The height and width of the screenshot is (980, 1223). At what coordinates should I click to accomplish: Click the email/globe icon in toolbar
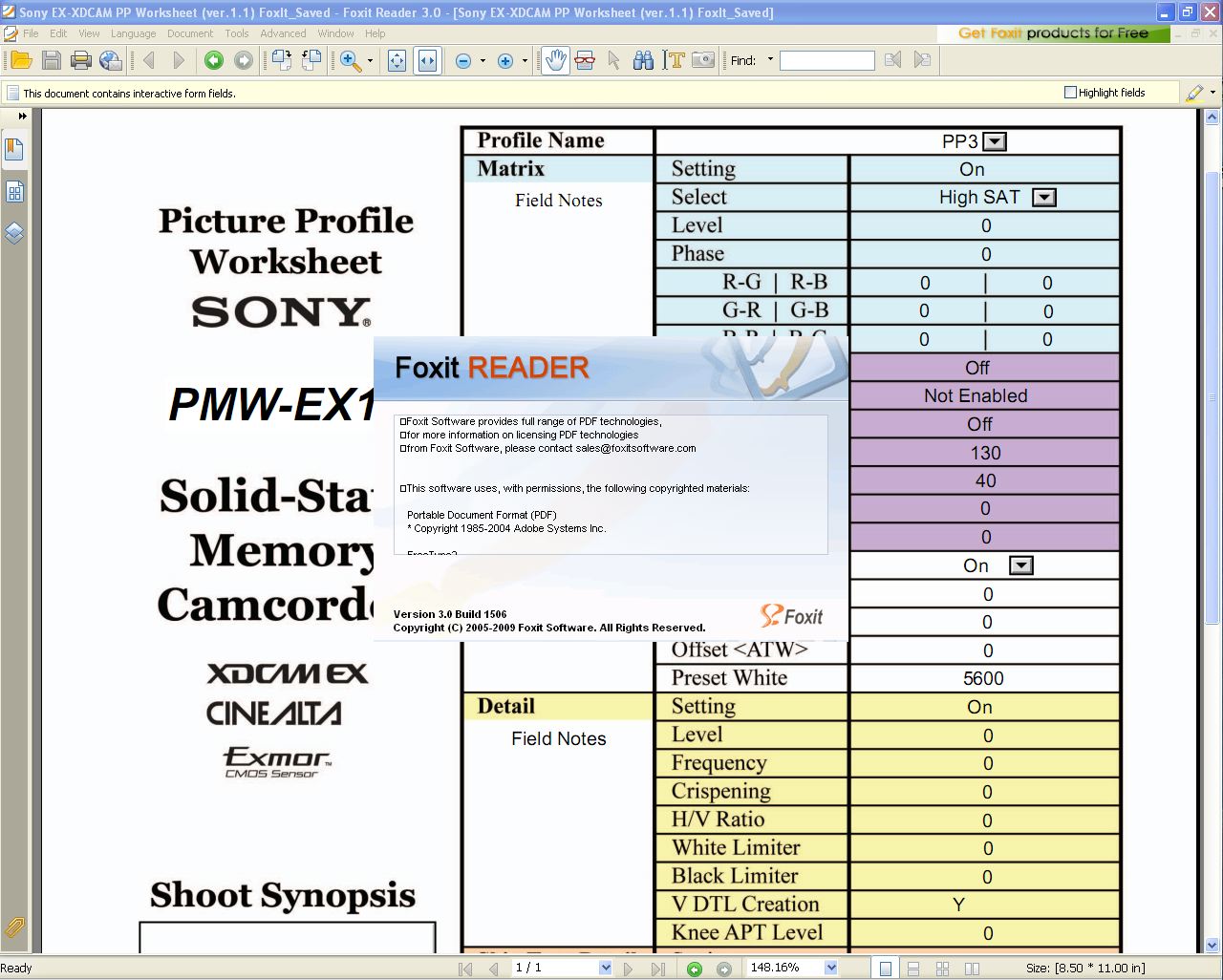(111, 60)
